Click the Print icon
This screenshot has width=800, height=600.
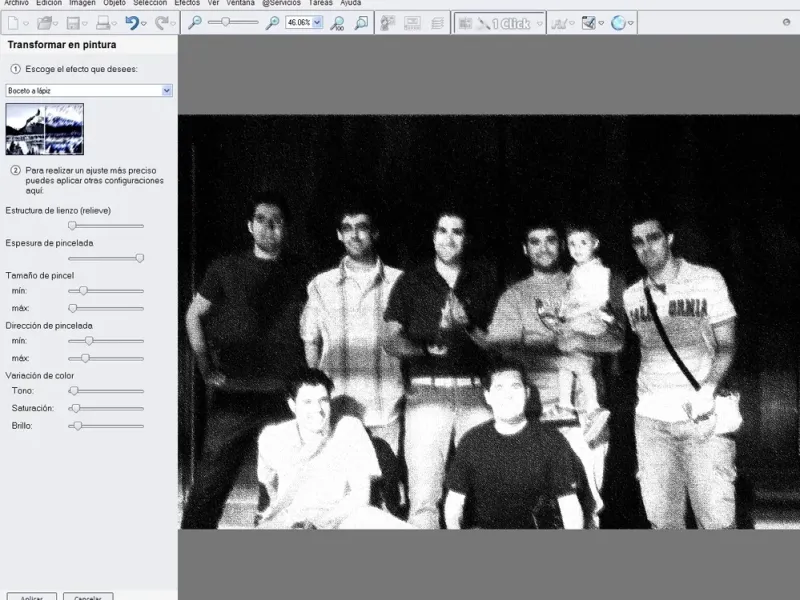pos(104,23)
